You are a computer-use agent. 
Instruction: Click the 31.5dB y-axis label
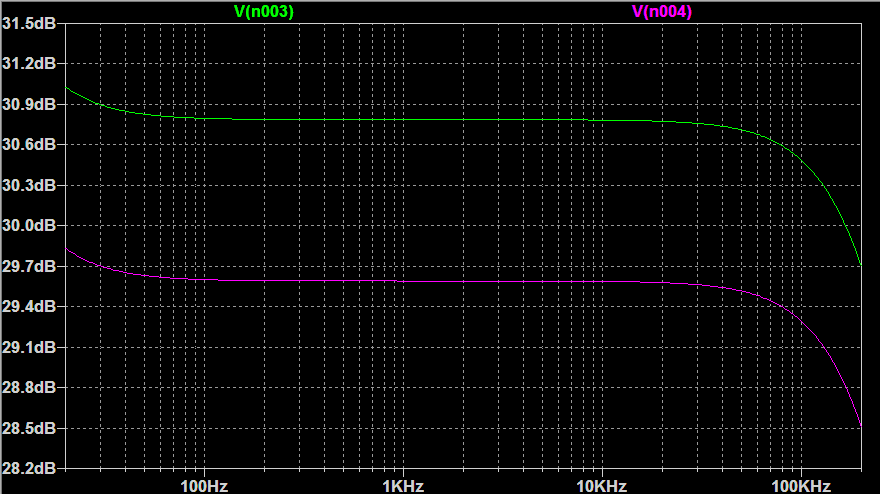(29, 23)
